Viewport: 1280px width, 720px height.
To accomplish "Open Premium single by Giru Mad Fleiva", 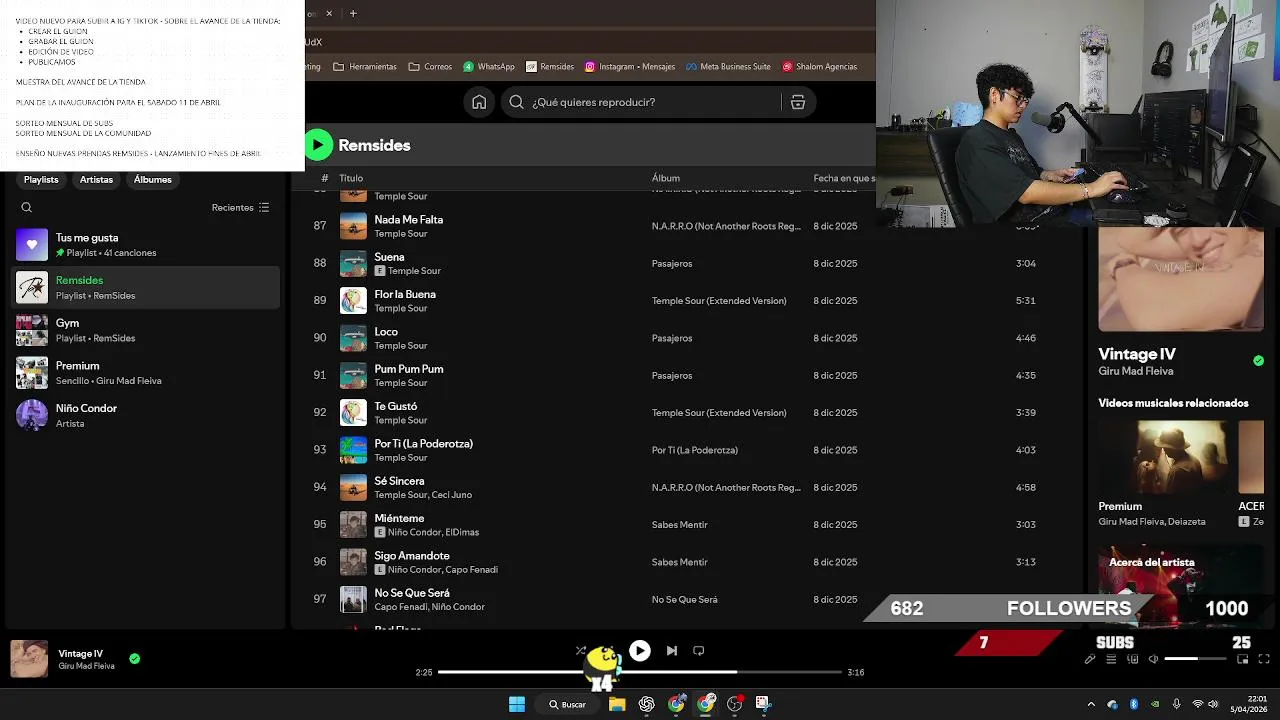I will (146, 373).
